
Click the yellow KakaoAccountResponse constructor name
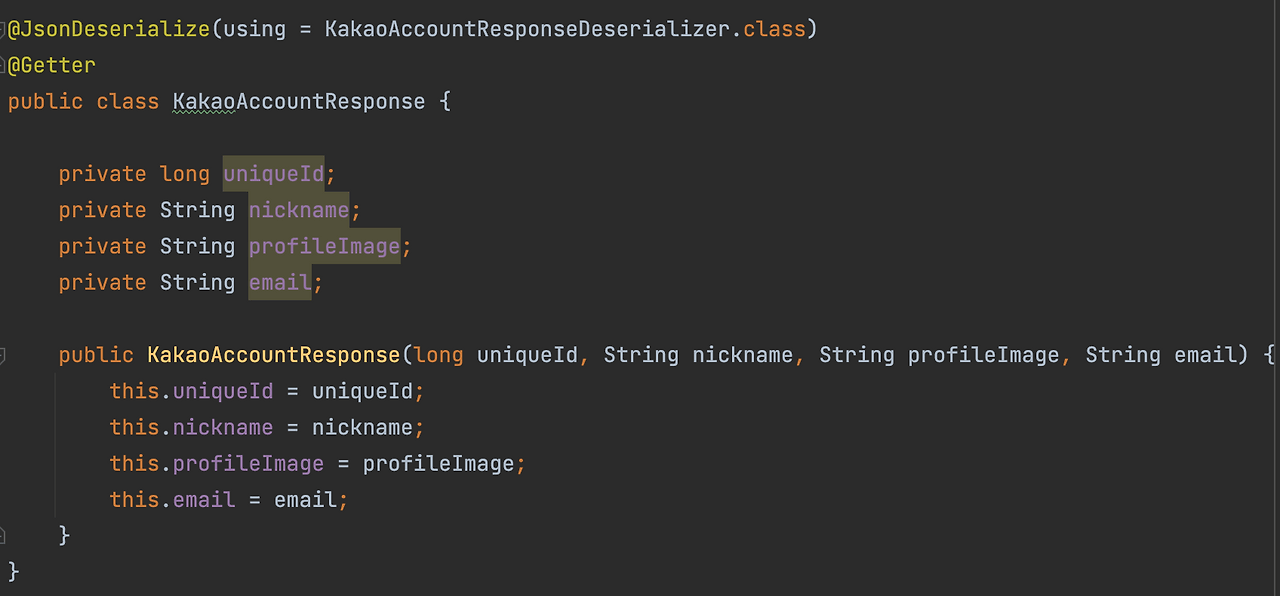coord(274,355)
